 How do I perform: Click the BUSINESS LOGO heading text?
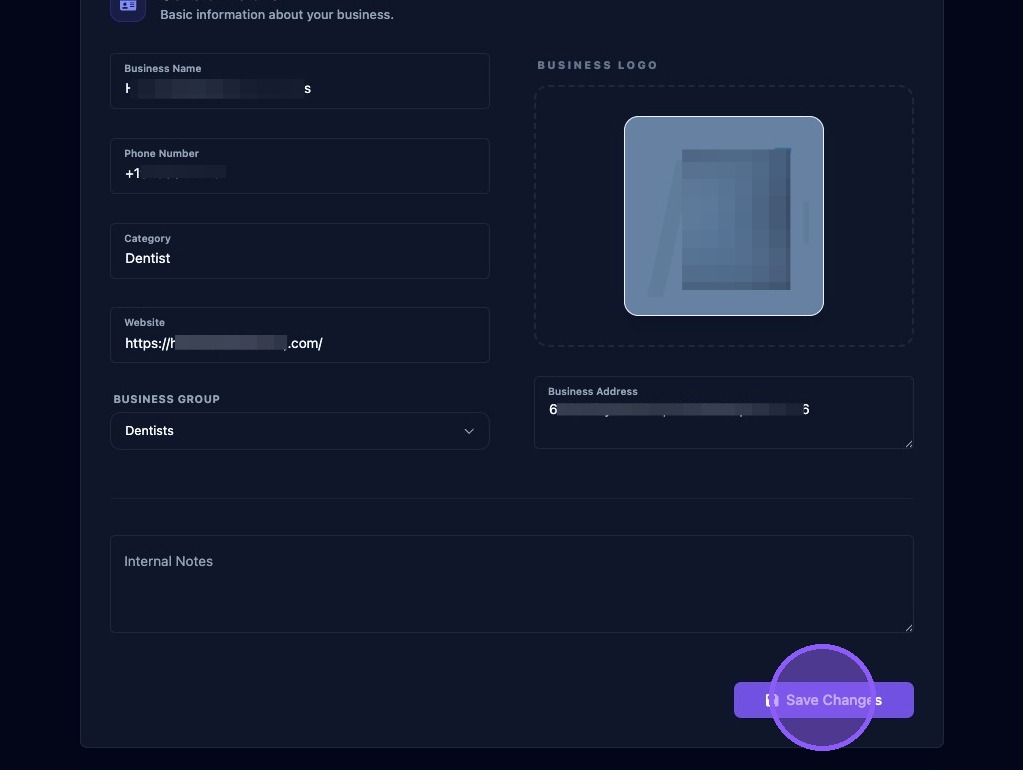(x=597, y=65)
